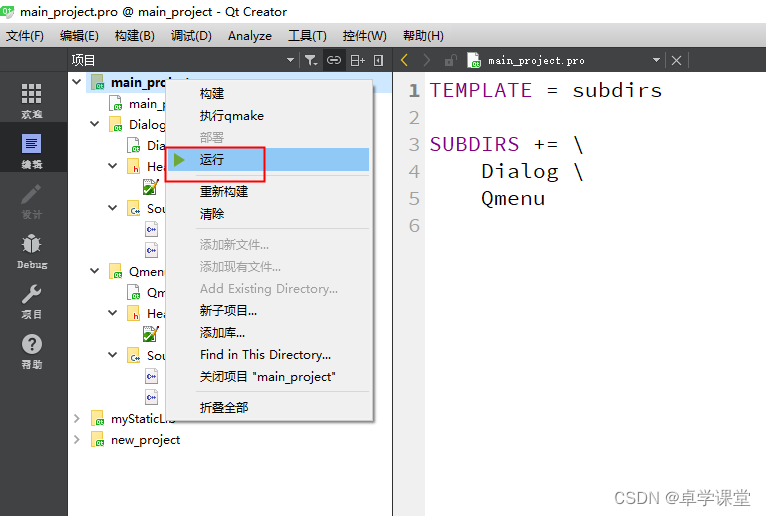Screen dimensions: 766x516
Task: Collapse Headers folder under Qmenu
Action: [x=112, y=313]
